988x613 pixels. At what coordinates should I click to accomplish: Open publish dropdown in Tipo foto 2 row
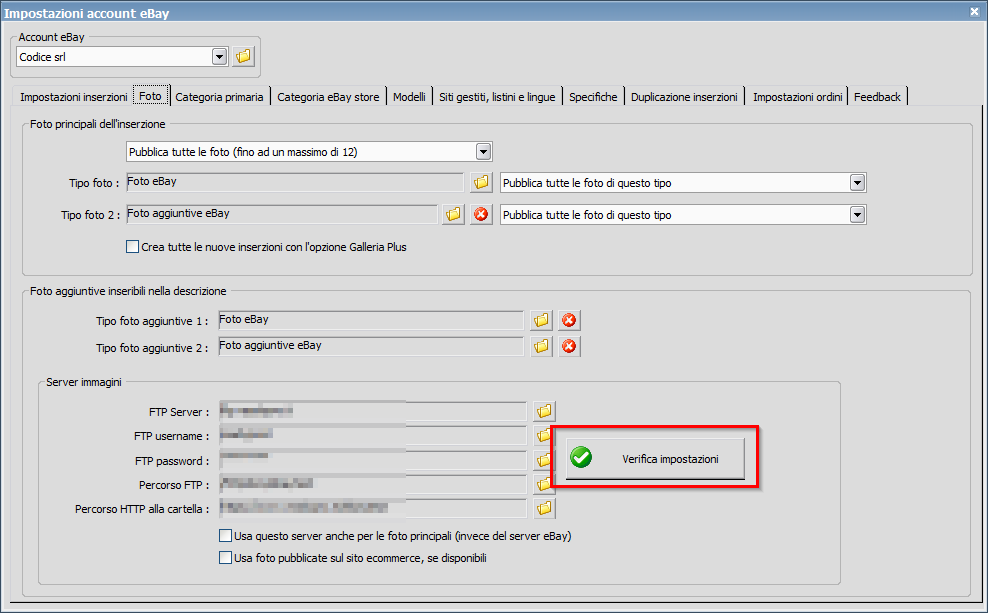pyautogui.click(x=857, y=215)
